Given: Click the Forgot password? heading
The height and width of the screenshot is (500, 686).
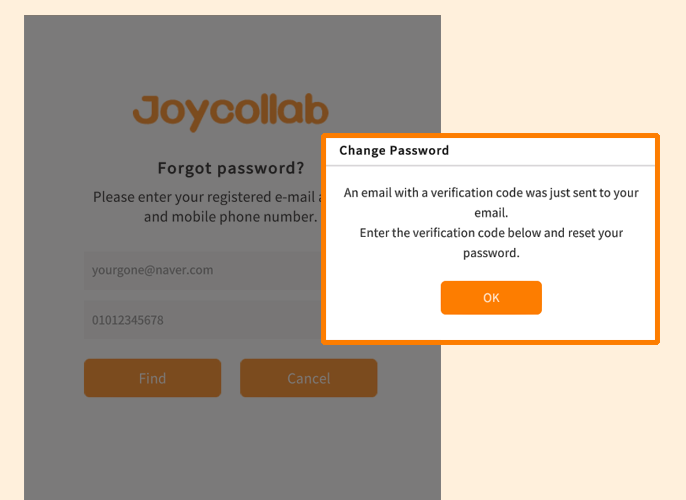Looking at the screenshot, I should (231, 168).
